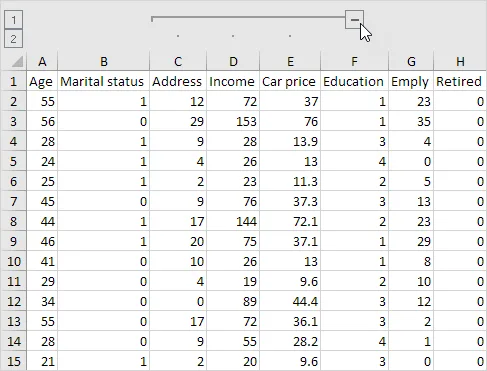Click the Marital status header cell

coord(104,81)
